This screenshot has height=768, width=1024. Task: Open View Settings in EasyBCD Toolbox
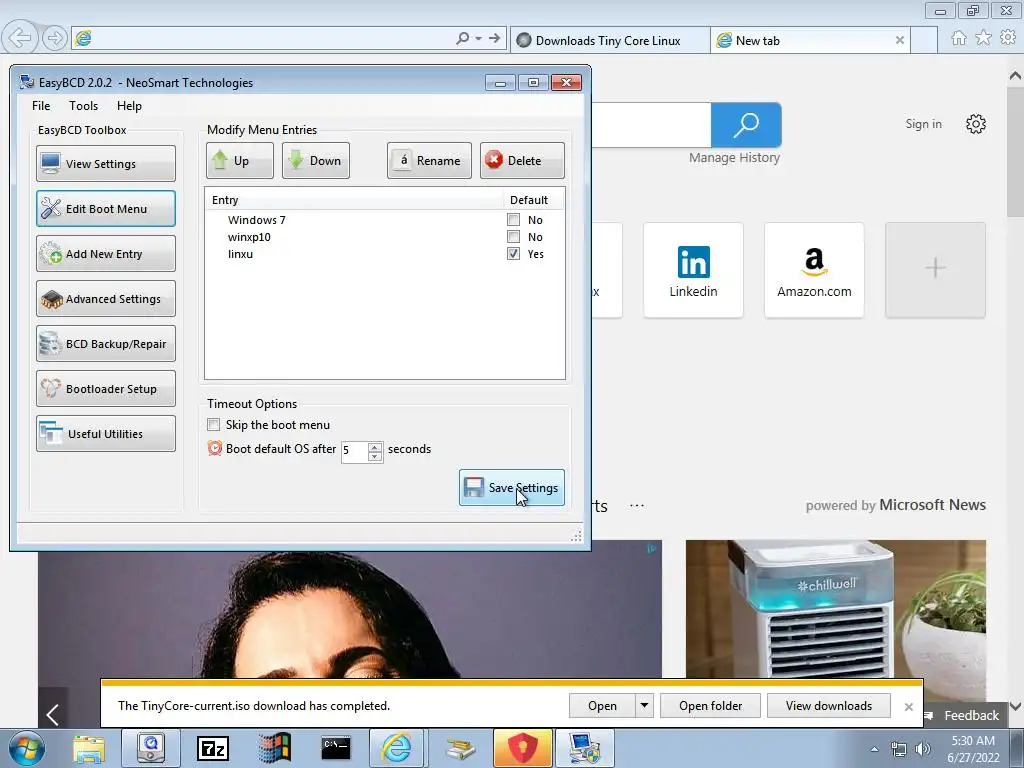106,163
